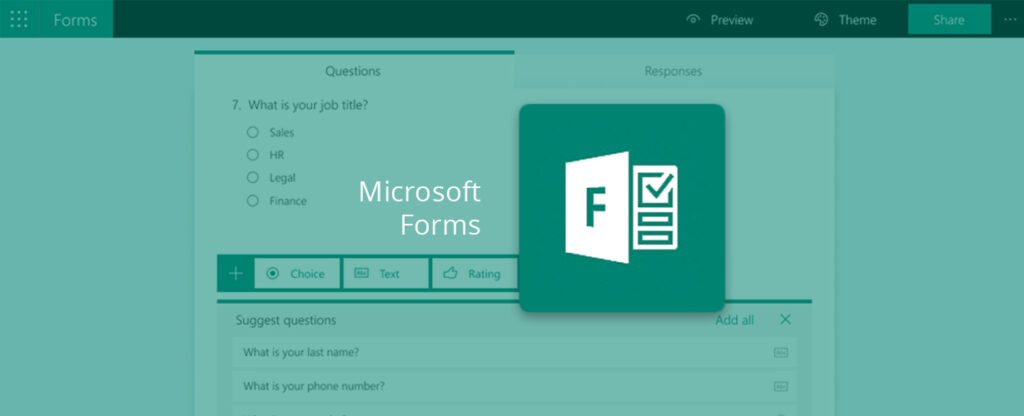
Task: Switch to the Responses tab
Action: tap(673, 71)
